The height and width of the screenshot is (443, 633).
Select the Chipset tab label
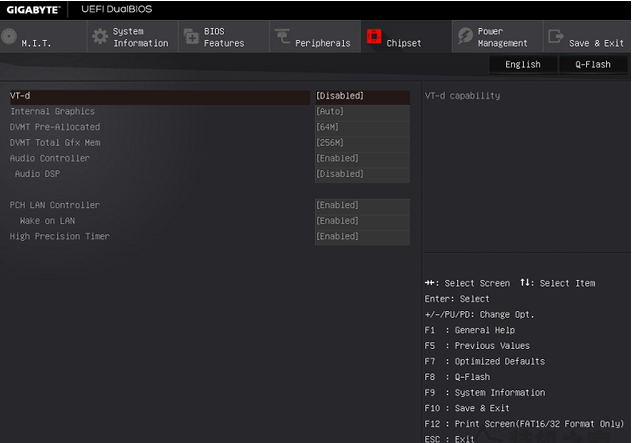point(404,43)
